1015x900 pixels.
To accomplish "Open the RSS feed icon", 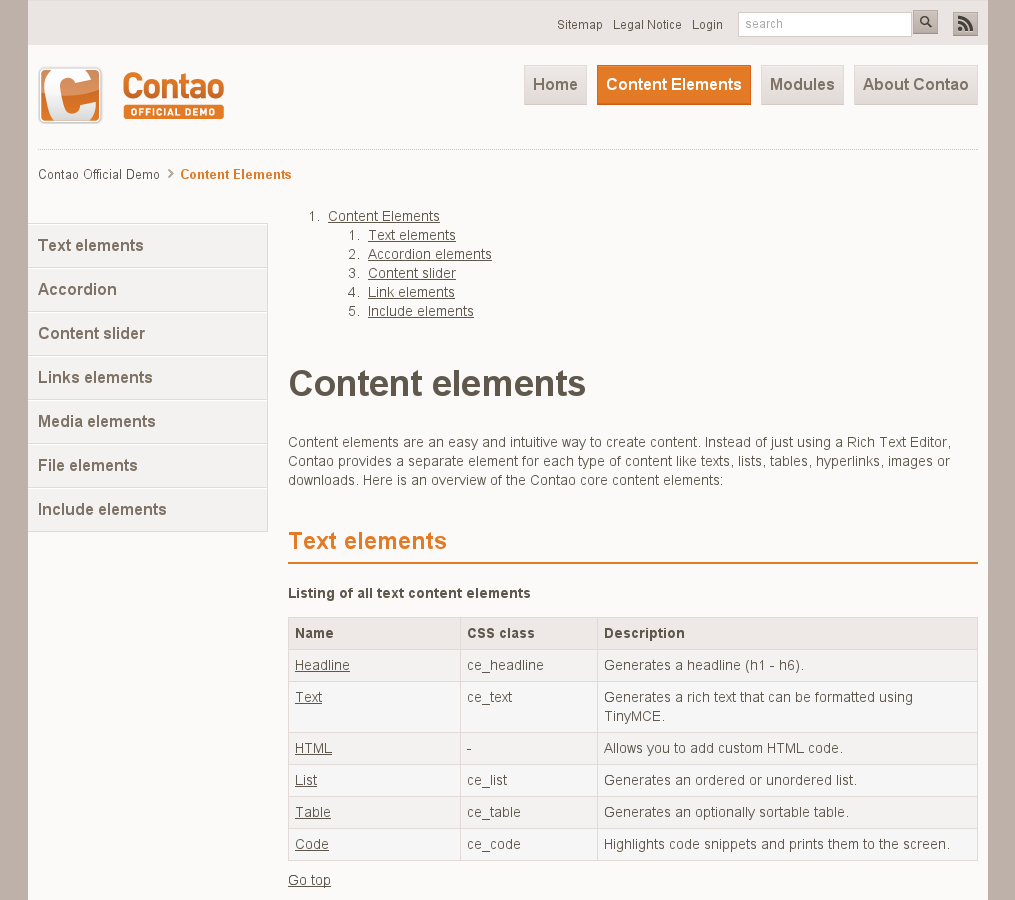I will [965, 24].
